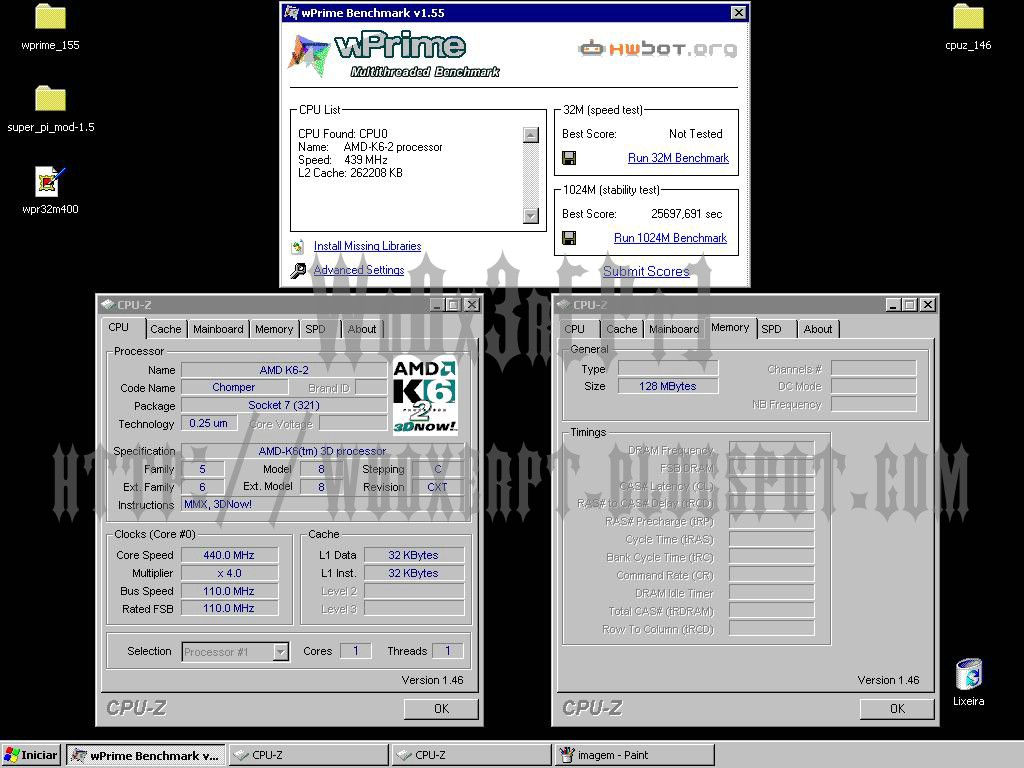Click OK in the left CPU-Z window
The width and height of the screenshot is (1024, 768).
[441, 709]
